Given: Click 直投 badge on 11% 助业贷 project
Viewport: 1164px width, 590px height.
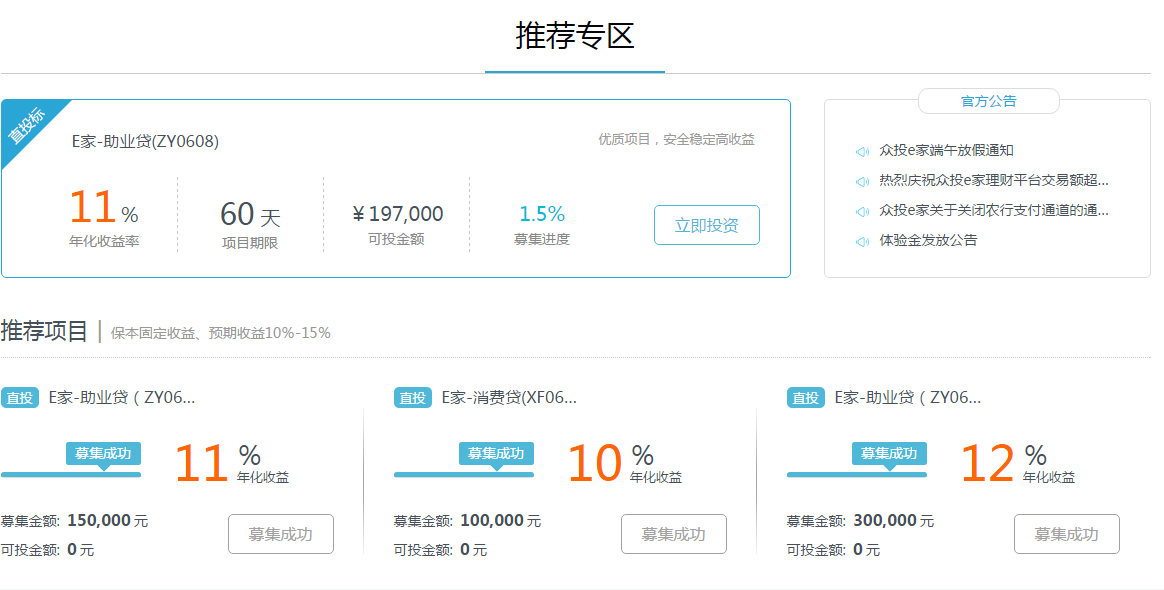Looking at the screenshot, I should click(x=20, y=398).
